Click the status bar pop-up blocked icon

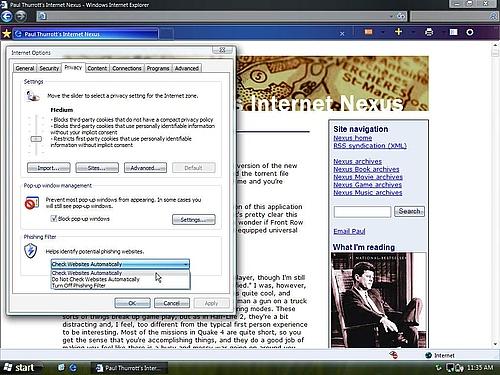coord(393,355)
